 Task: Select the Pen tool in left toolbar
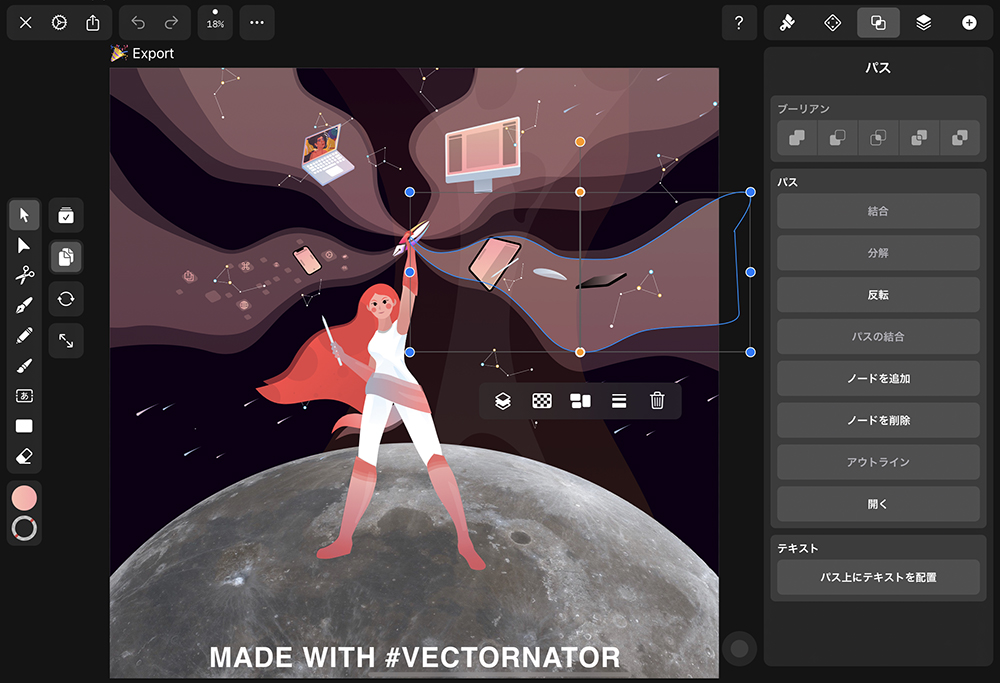(x=24, y=306)
